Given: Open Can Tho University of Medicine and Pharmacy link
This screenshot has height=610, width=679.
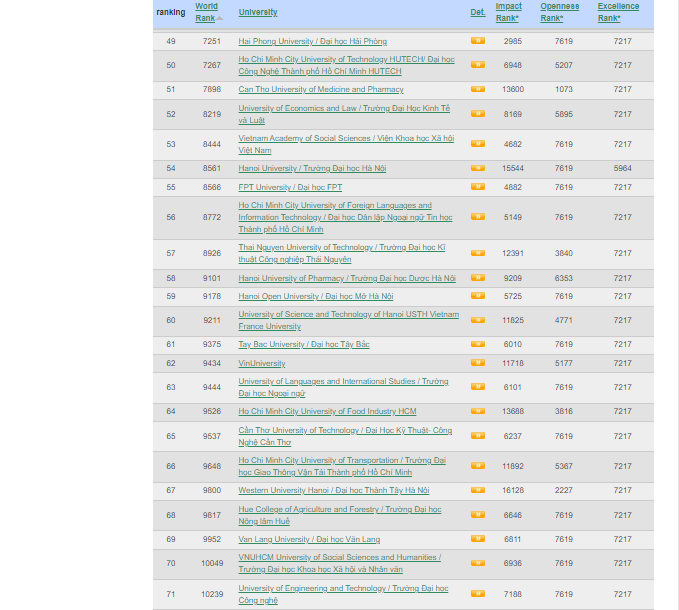Looking at the screenshot, I should 321,89.
